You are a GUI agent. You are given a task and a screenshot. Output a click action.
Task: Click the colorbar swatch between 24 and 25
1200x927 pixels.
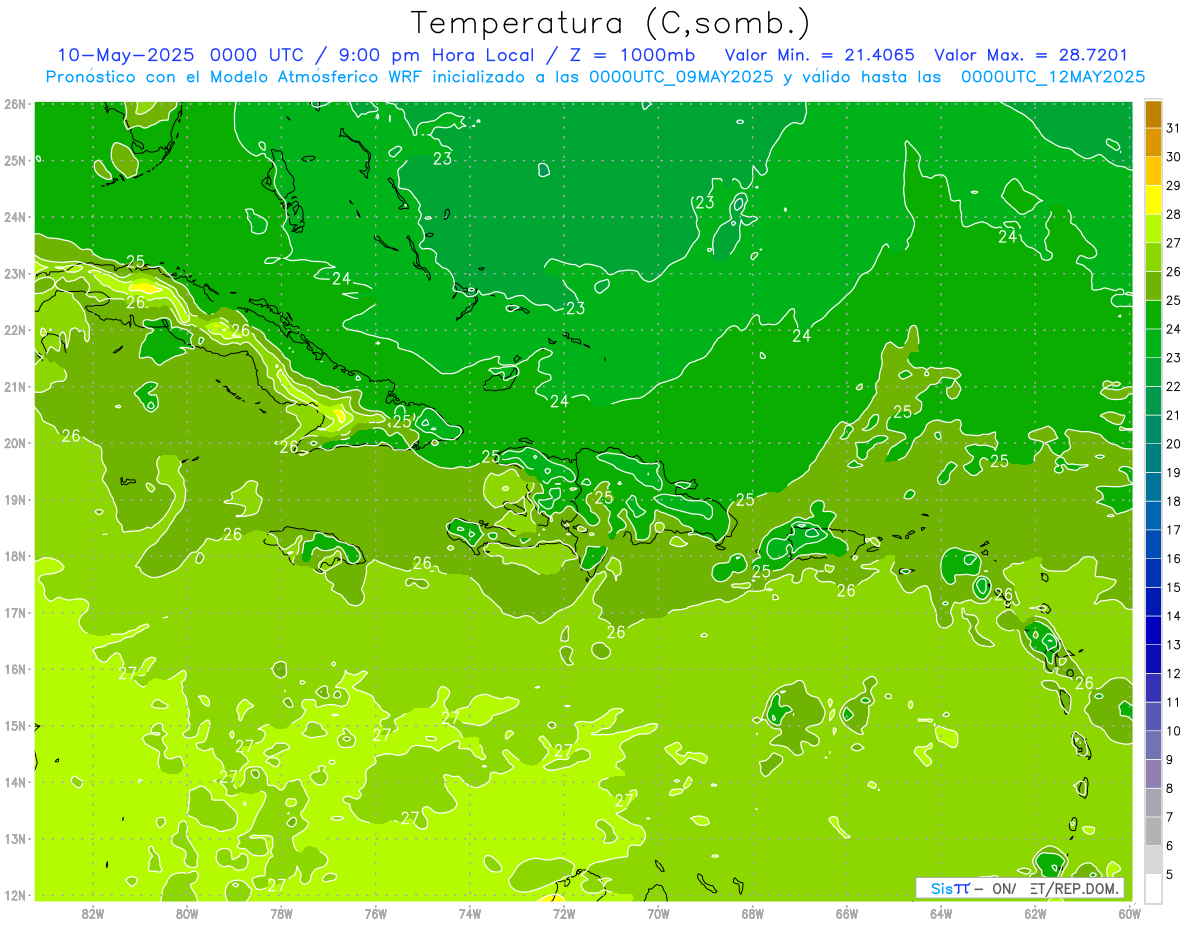[x=1153, y=315]
